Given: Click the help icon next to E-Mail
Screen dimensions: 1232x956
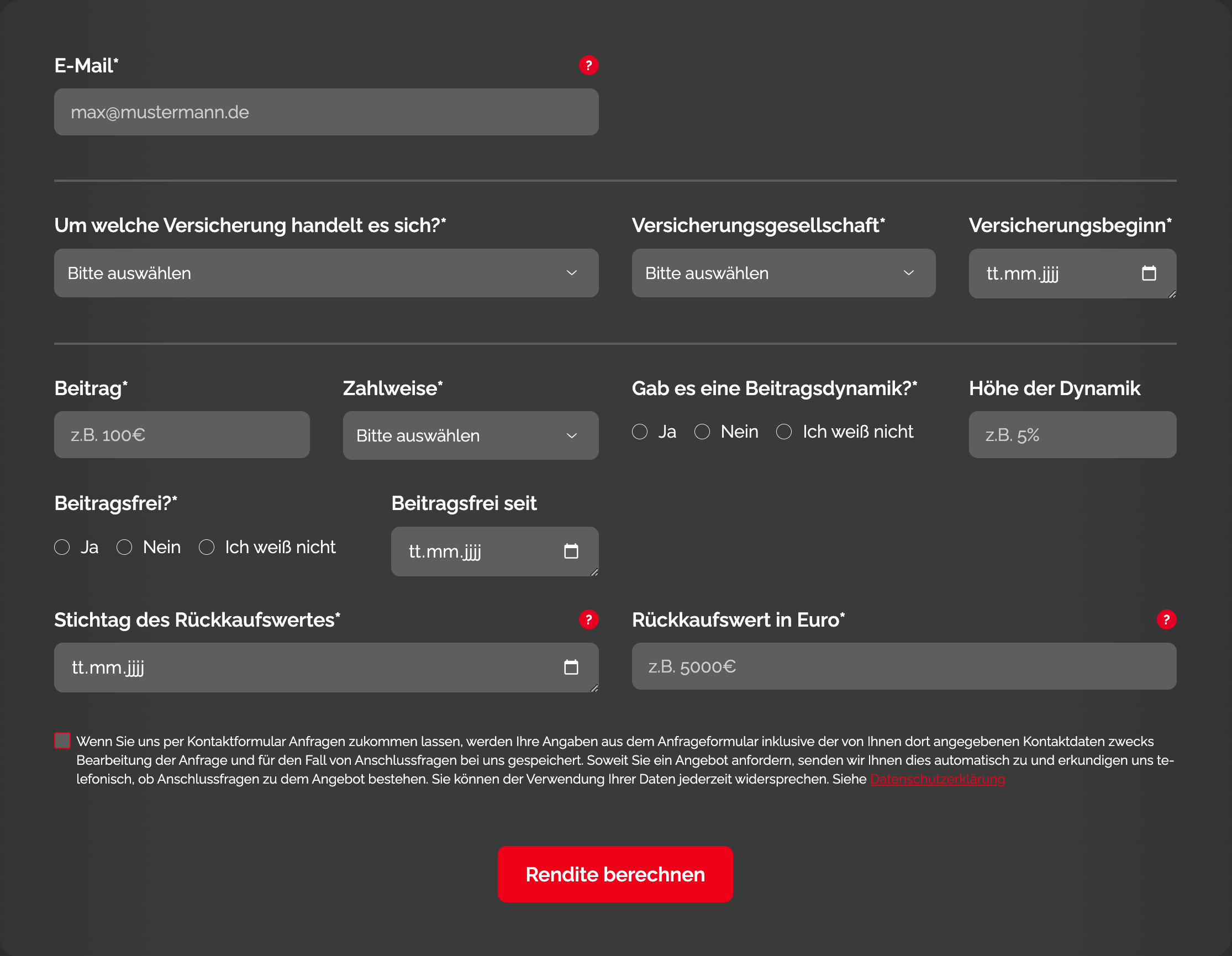Looking at the screenshot, I should tap(588, 65).
